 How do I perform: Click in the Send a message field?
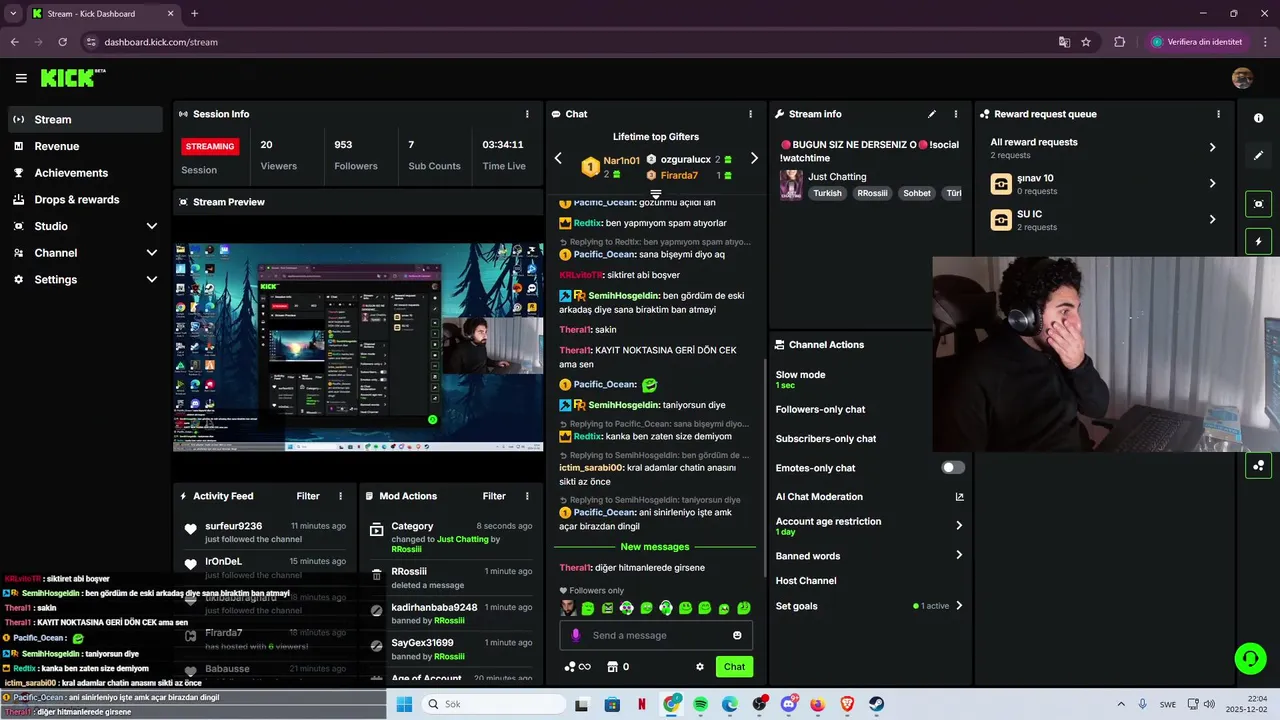point(656,635)
